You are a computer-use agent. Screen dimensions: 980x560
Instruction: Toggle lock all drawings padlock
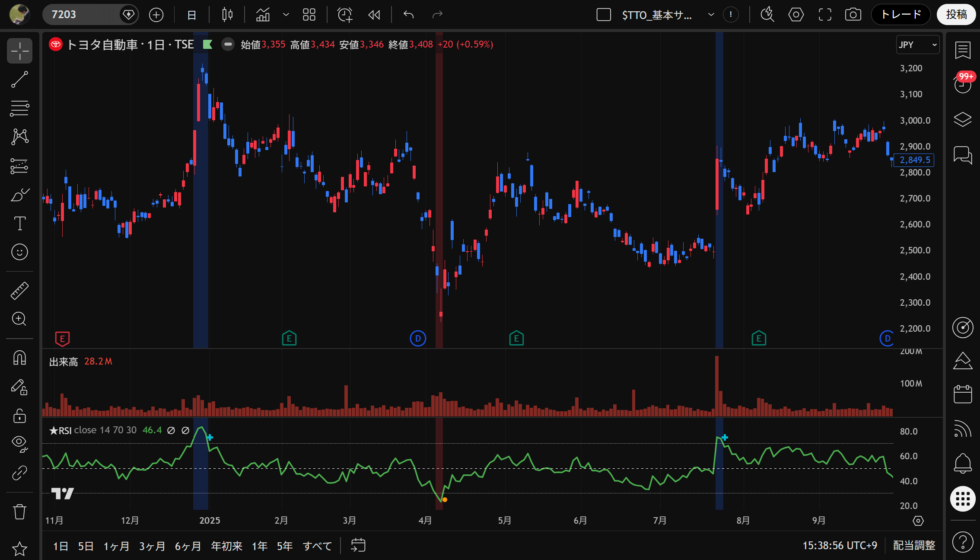pos(19,415)
